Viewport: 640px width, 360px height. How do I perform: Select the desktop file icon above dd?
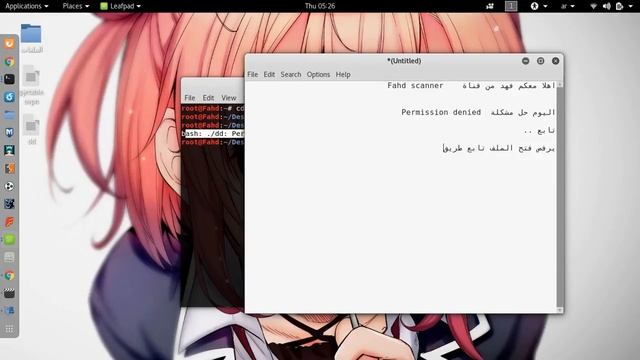tap(31, 76)
